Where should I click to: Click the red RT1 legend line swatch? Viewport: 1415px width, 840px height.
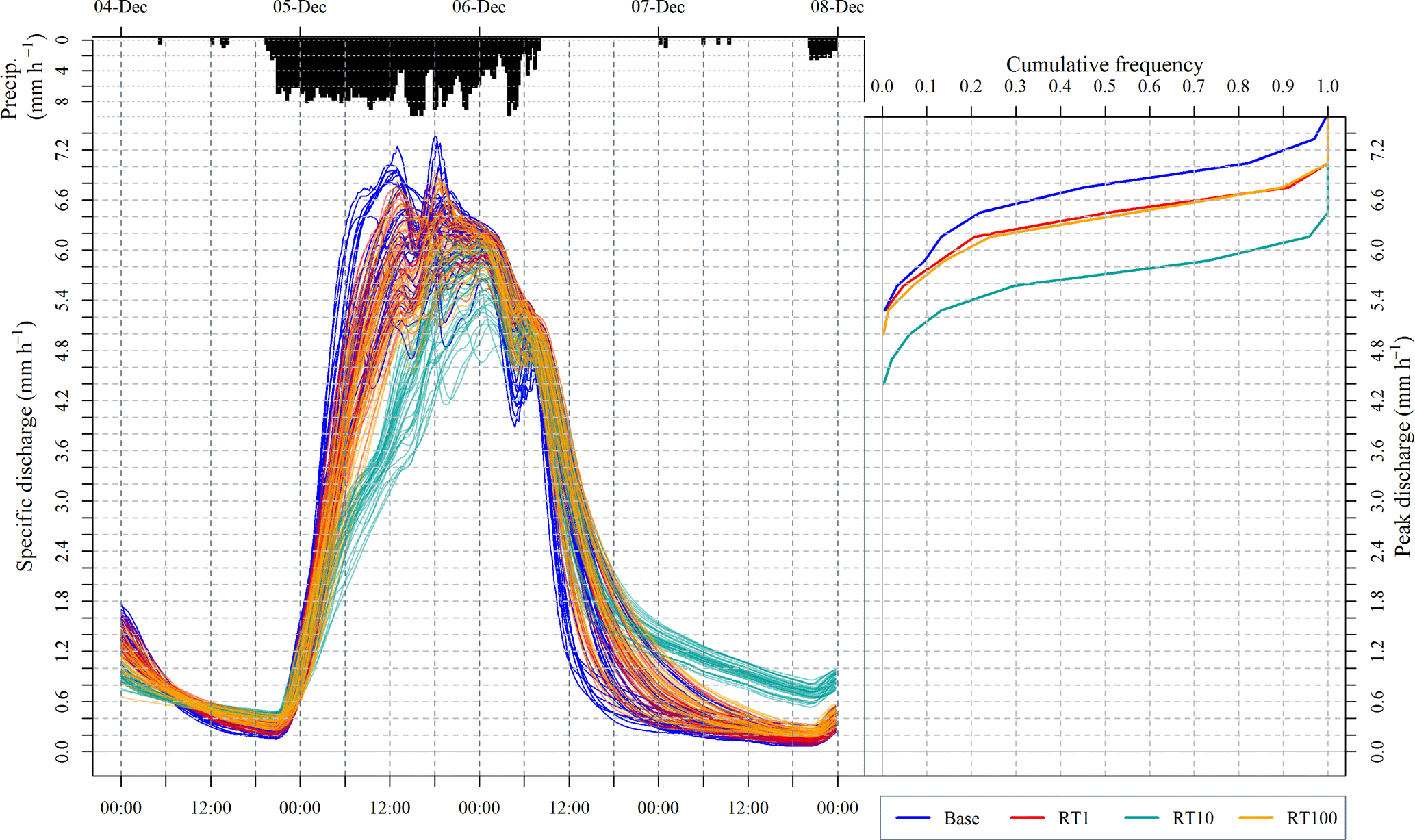[x=1027, y=818]
